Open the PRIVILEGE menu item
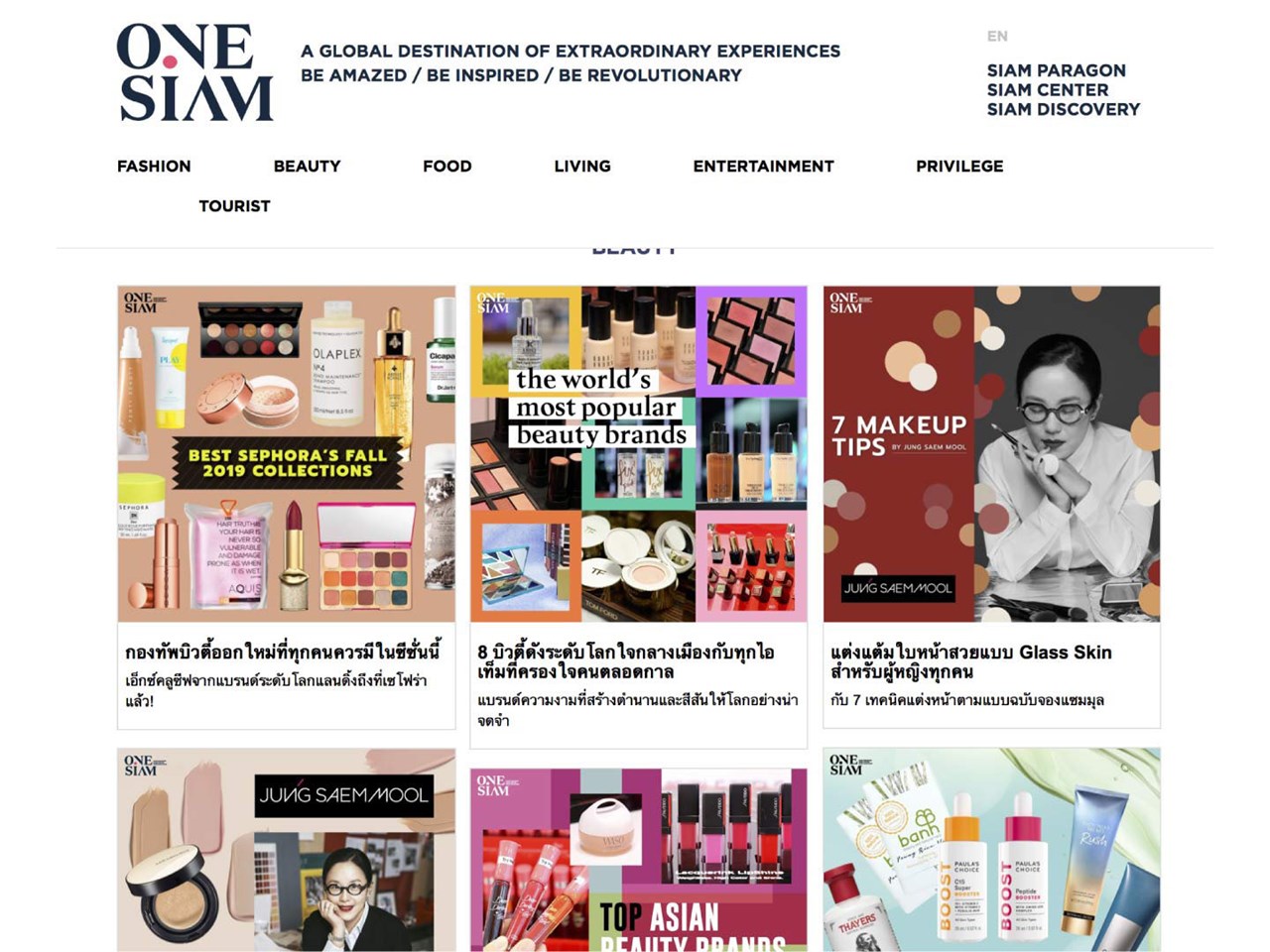The height and width of the screenshot is (952, 1270). (959, 166)
